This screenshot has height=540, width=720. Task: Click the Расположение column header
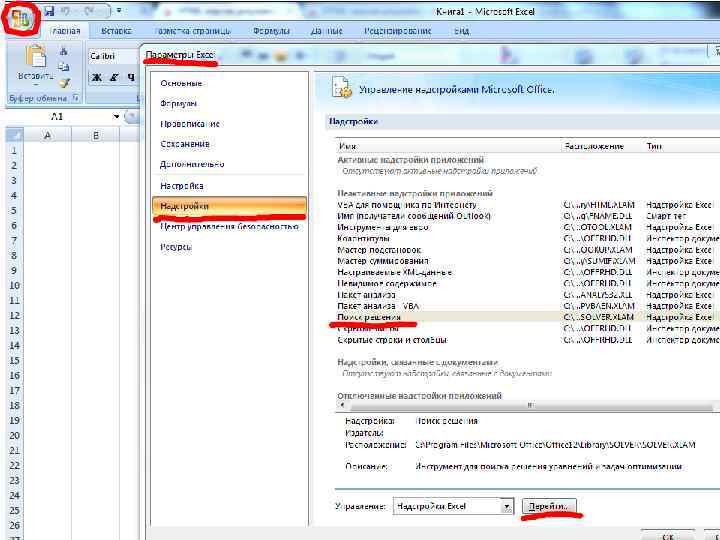click(601, 146)
